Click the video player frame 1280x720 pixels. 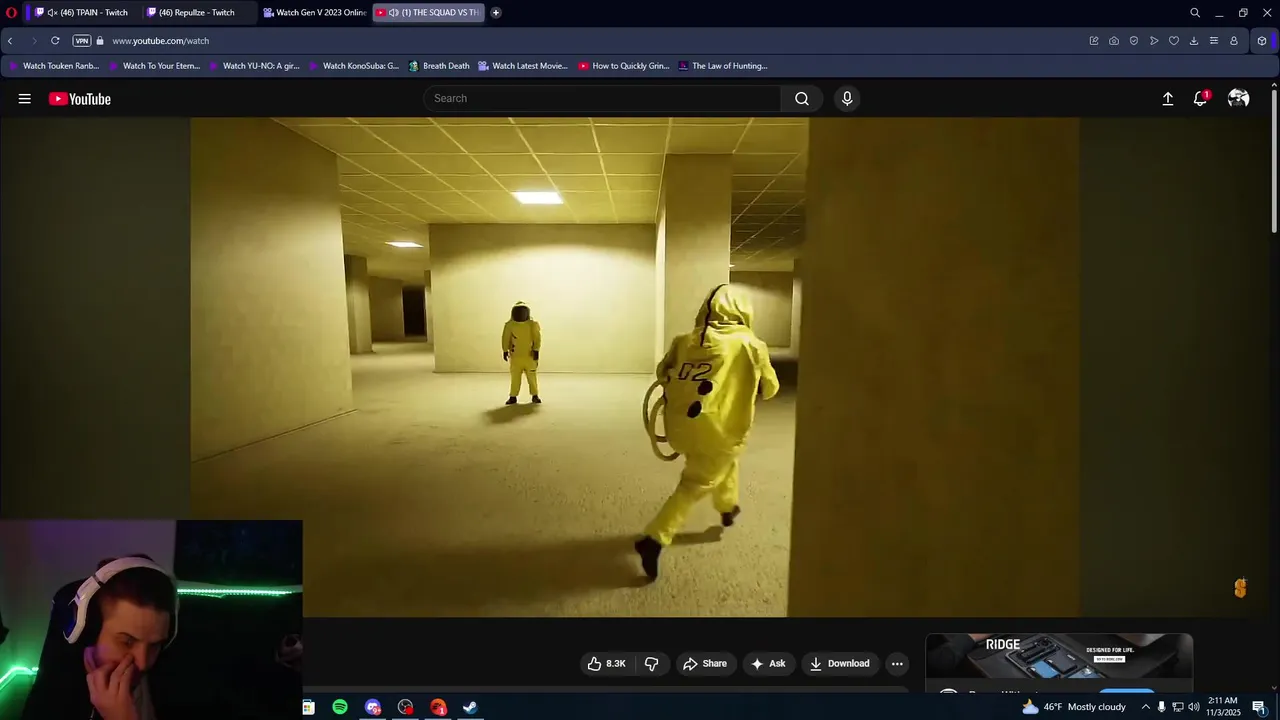click(x=635, y=367)
